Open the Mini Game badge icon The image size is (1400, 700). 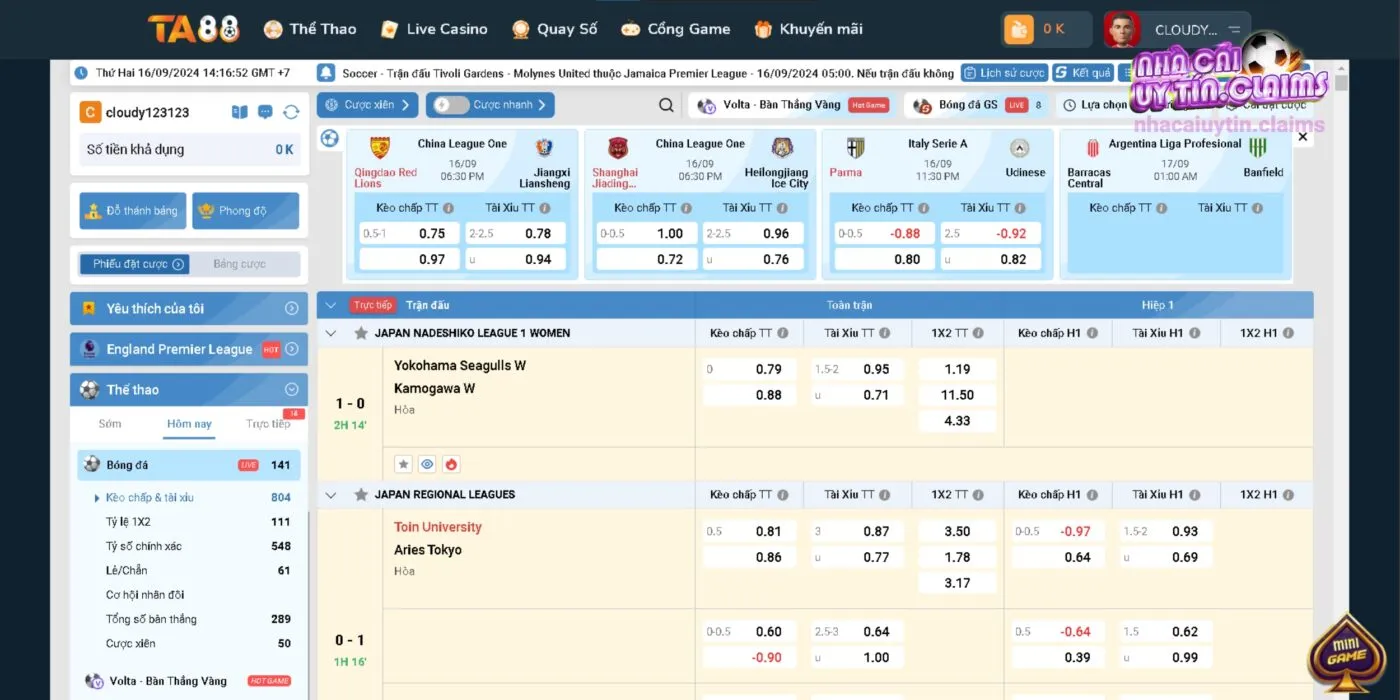[x=1346, y=655]
